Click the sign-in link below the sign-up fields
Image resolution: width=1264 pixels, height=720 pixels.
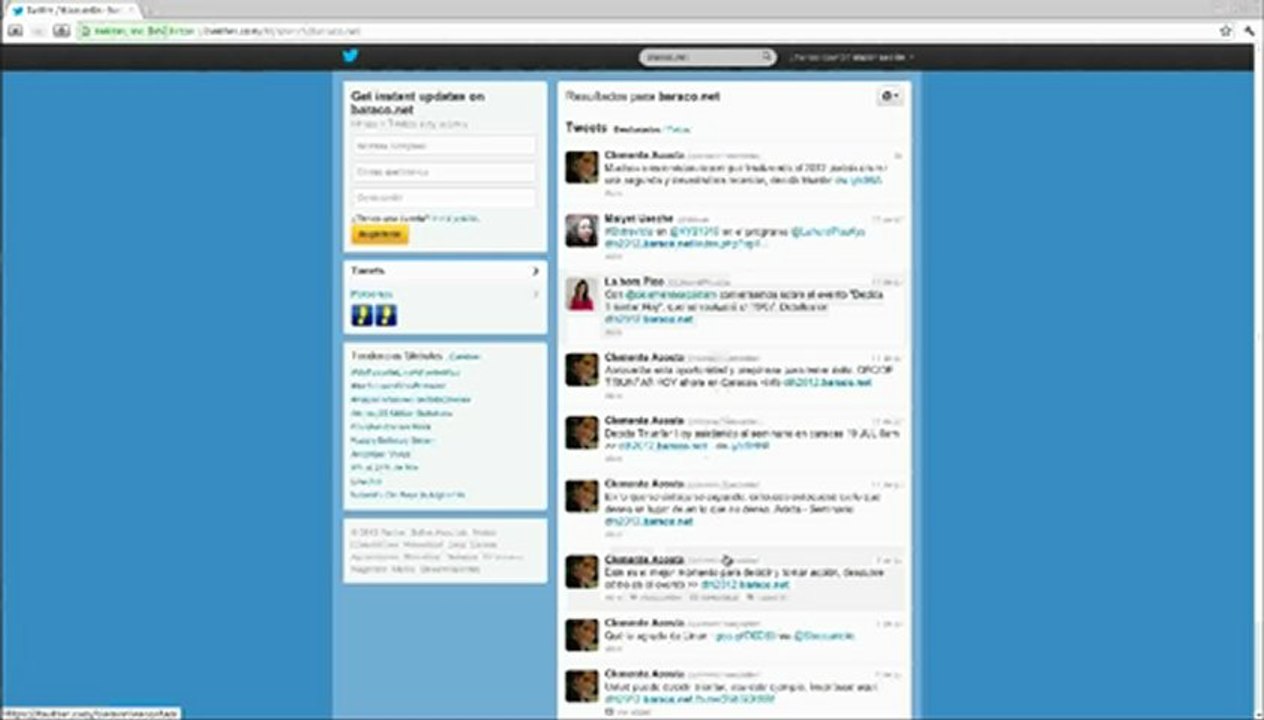455,217
